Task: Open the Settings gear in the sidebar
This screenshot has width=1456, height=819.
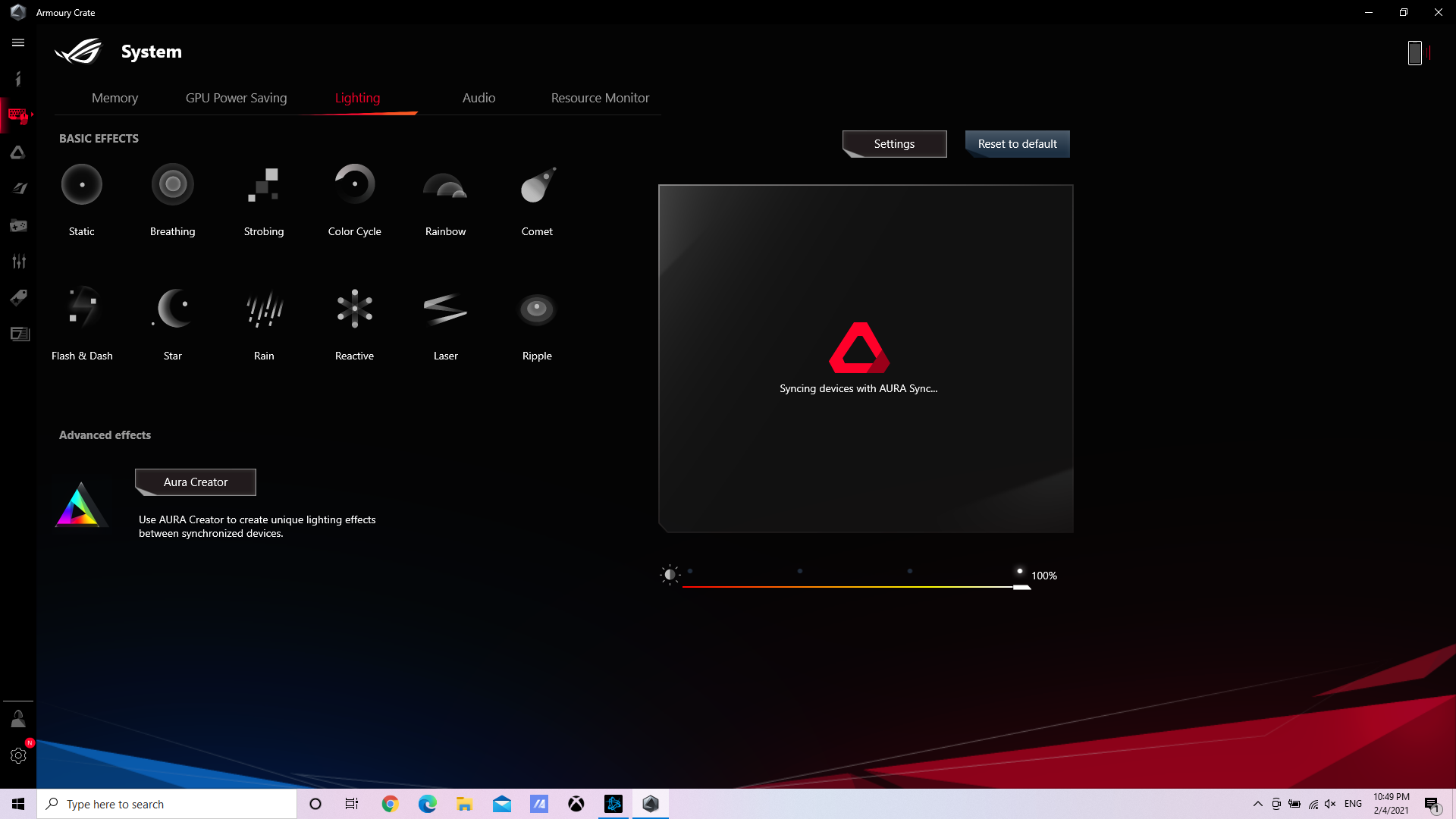Action: click(18, 755)
